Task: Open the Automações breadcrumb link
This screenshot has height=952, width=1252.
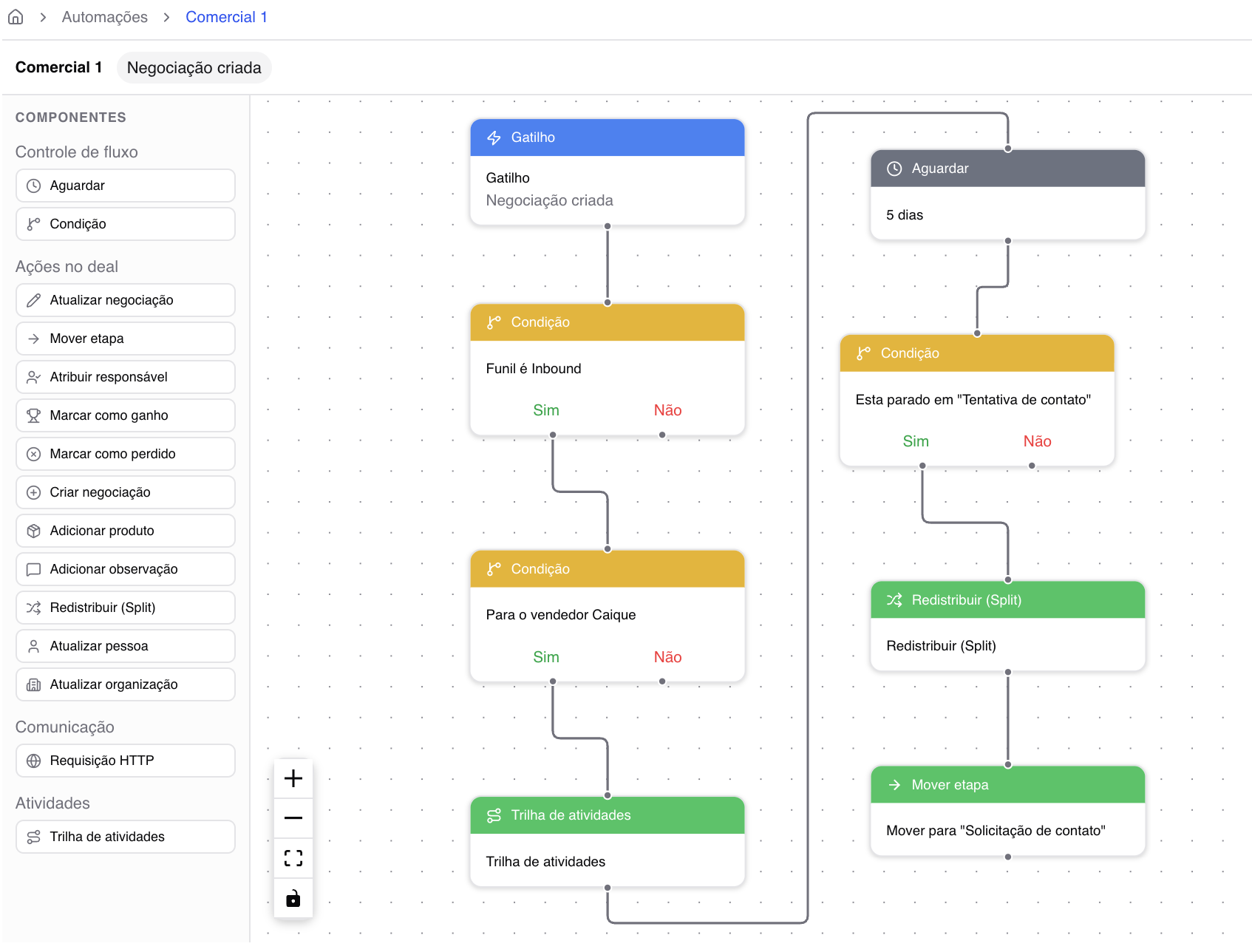Action: coord(104,17)
